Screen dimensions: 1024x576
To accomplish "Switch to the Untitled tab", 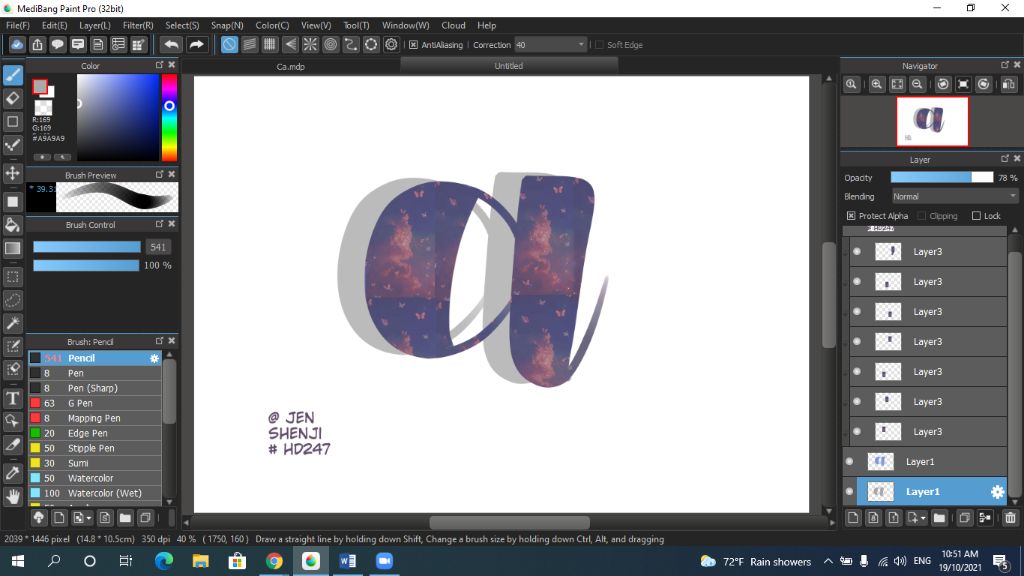I will (x=509, y=65).
